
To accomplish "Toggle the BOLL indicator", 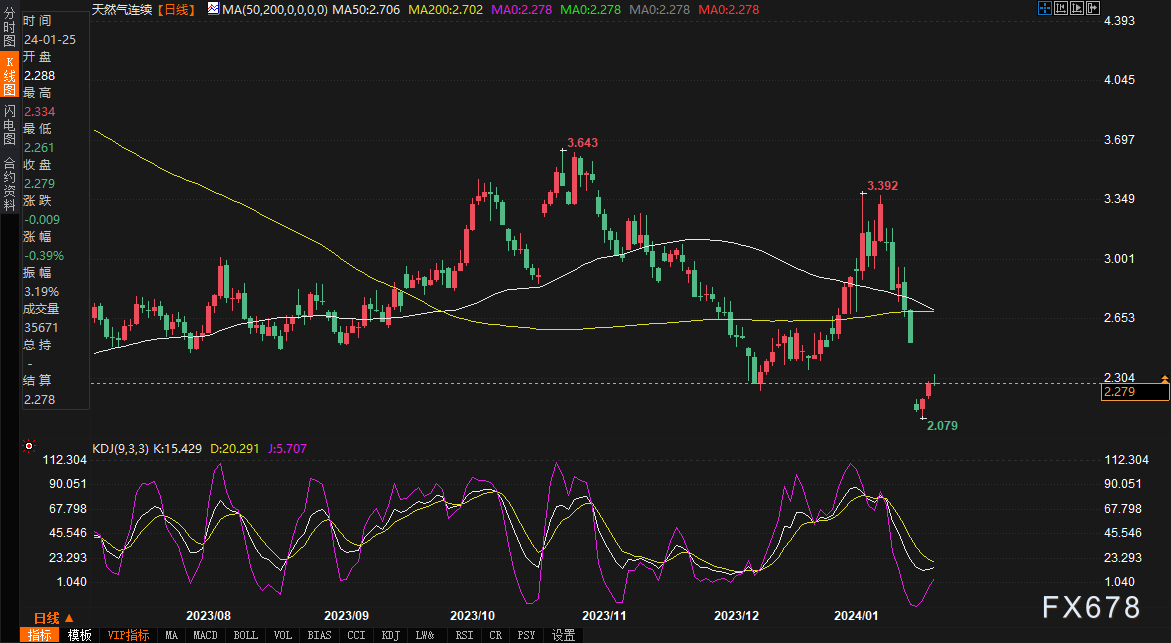I will click(x=246, y=635).
